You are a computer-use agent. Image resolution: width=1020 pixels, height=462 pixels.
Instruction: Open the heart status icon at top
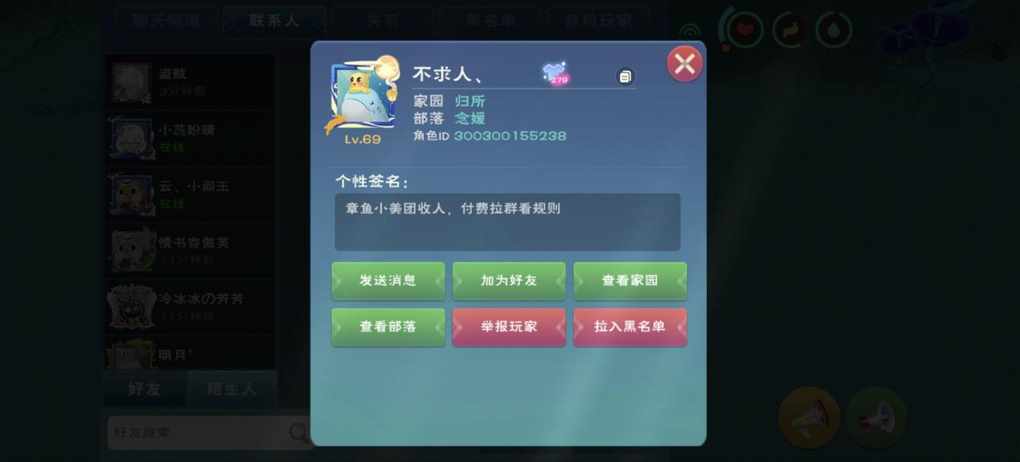coord(744,30)
